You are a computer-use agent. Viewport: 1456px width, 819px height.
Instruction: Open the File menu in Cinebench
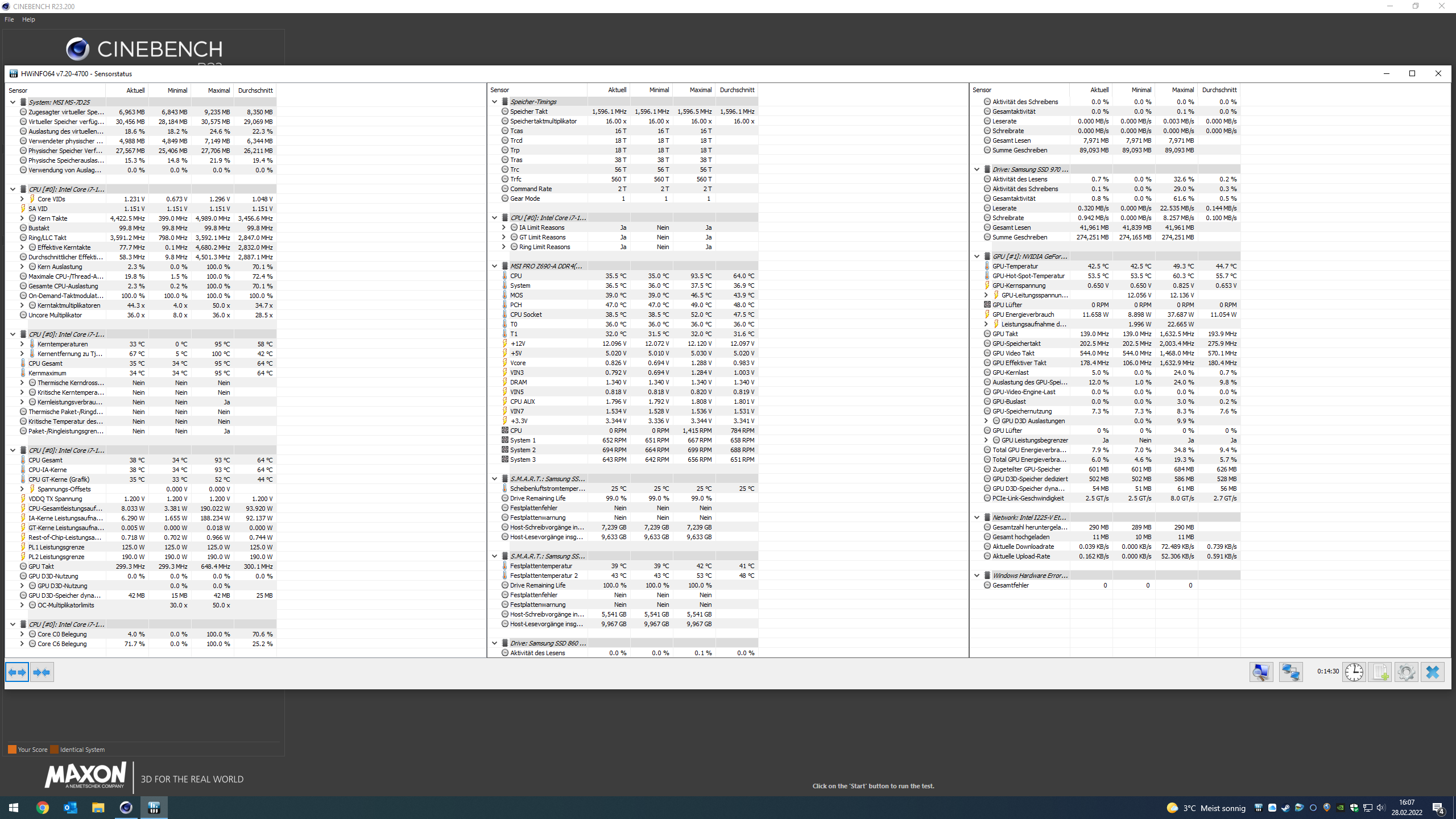click(x=9, y=19)
